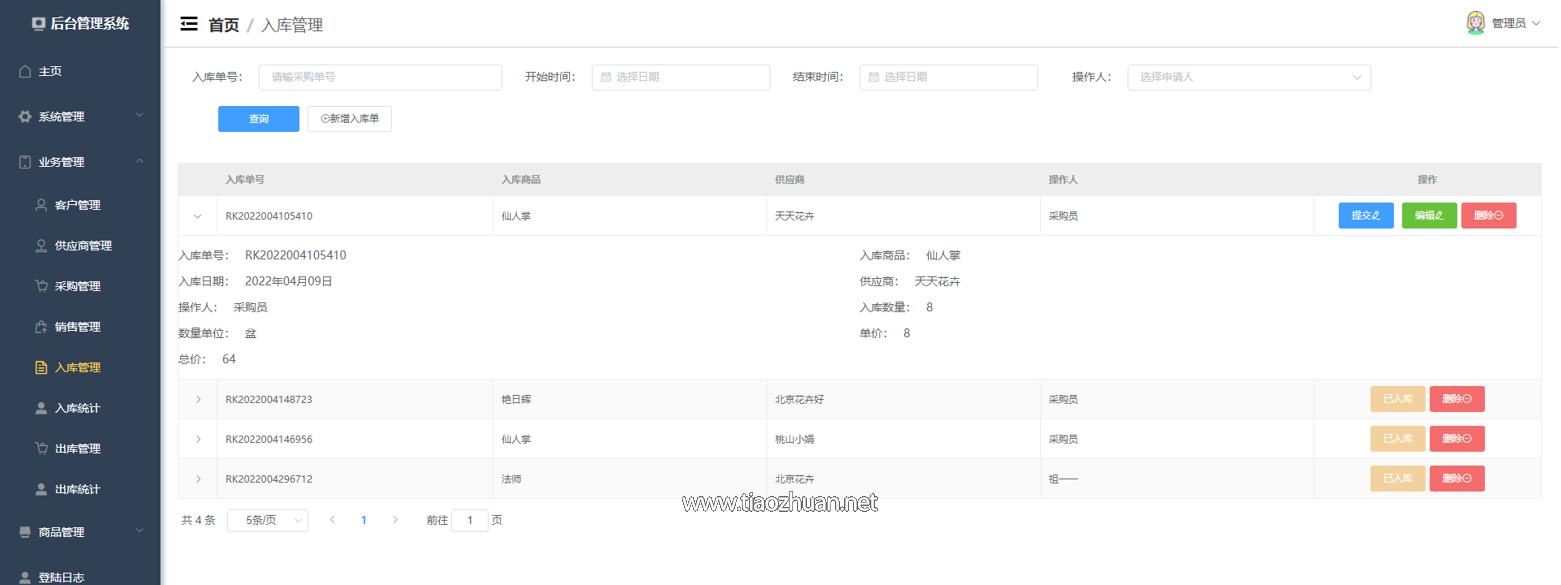Open 客户管理 in the sidebar

80,205
